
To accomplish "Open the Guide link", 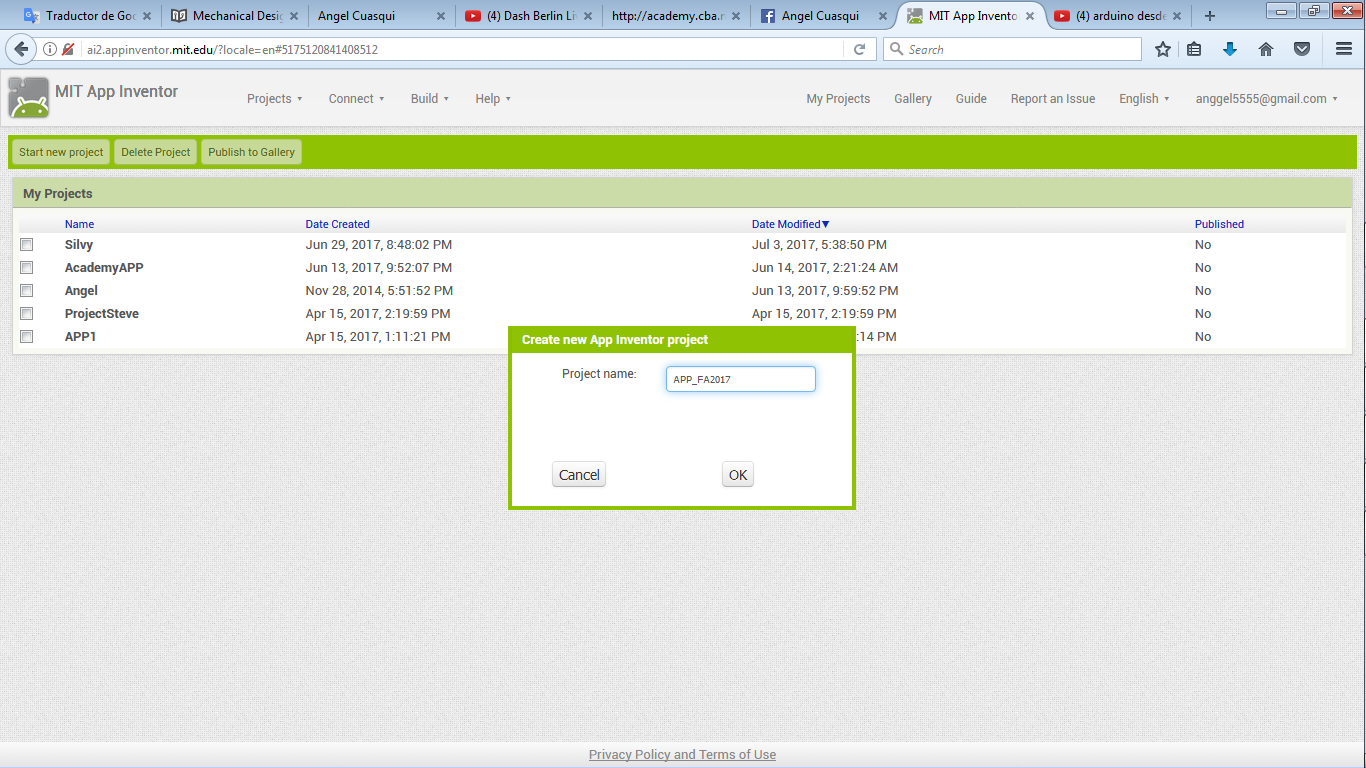I will coord(971,98).
